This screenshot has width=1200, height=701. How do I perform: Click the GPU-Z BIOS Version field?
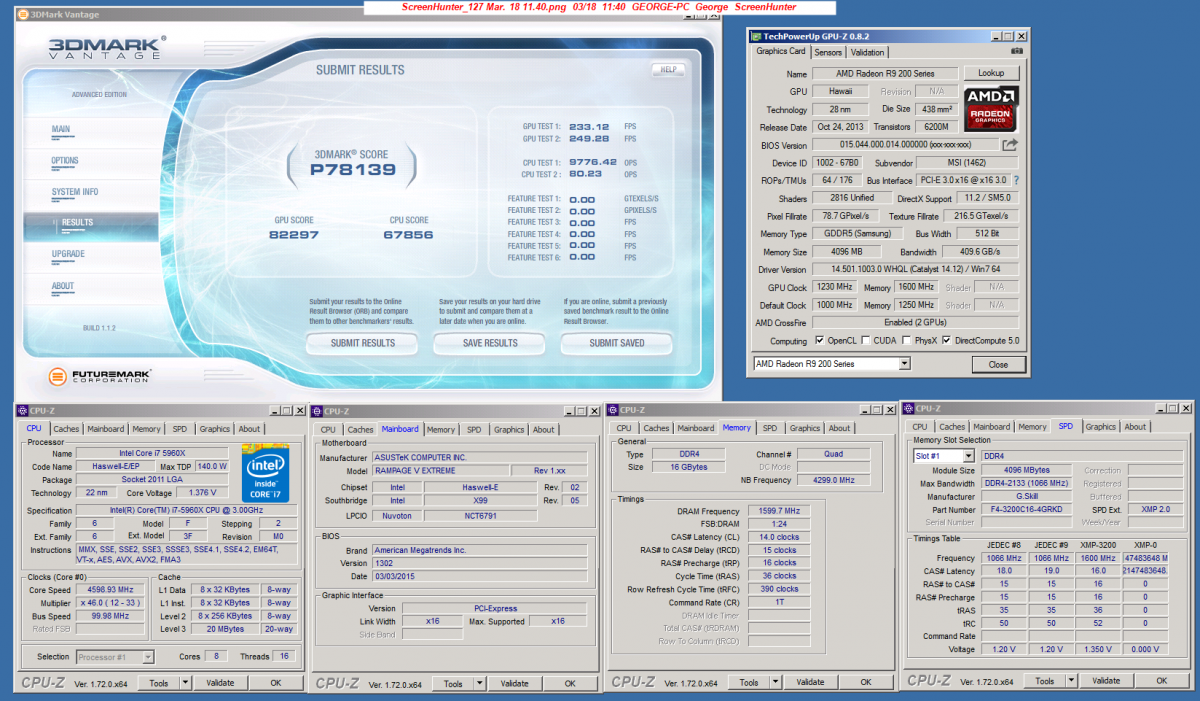tap(904, 145)
